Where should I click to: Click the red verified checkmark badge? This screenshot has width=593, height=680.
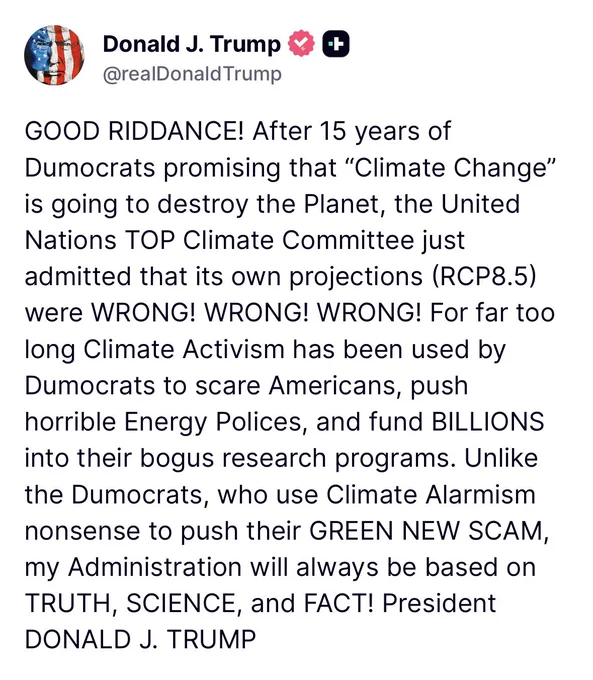301,43
